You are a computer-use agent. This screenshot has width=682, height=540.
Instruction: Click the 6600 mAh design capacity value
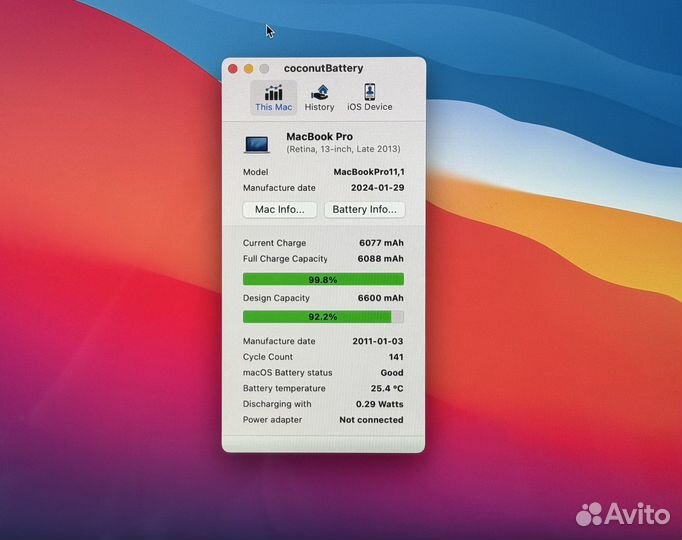[x=381, y=298]
